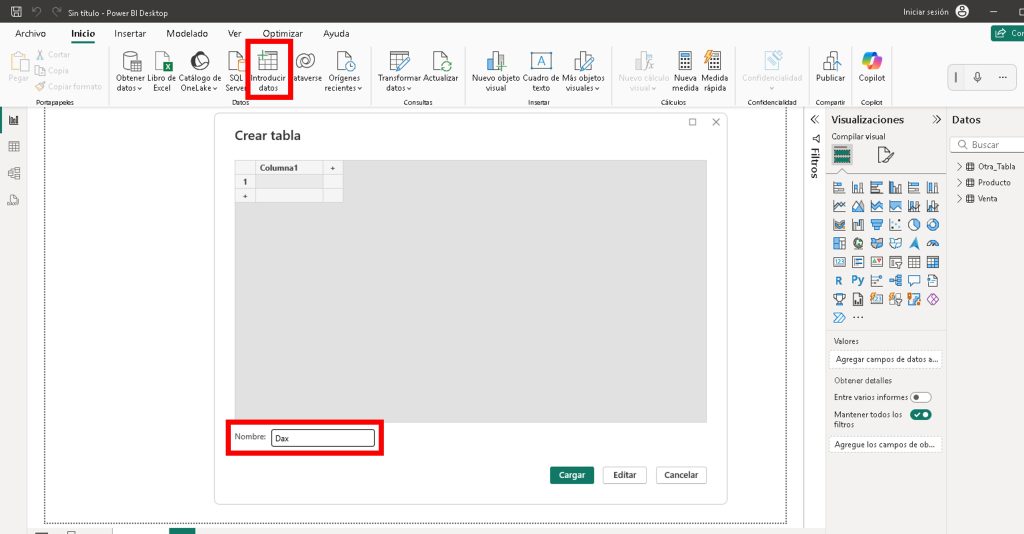Add a column with the plus header

point(333,168)
